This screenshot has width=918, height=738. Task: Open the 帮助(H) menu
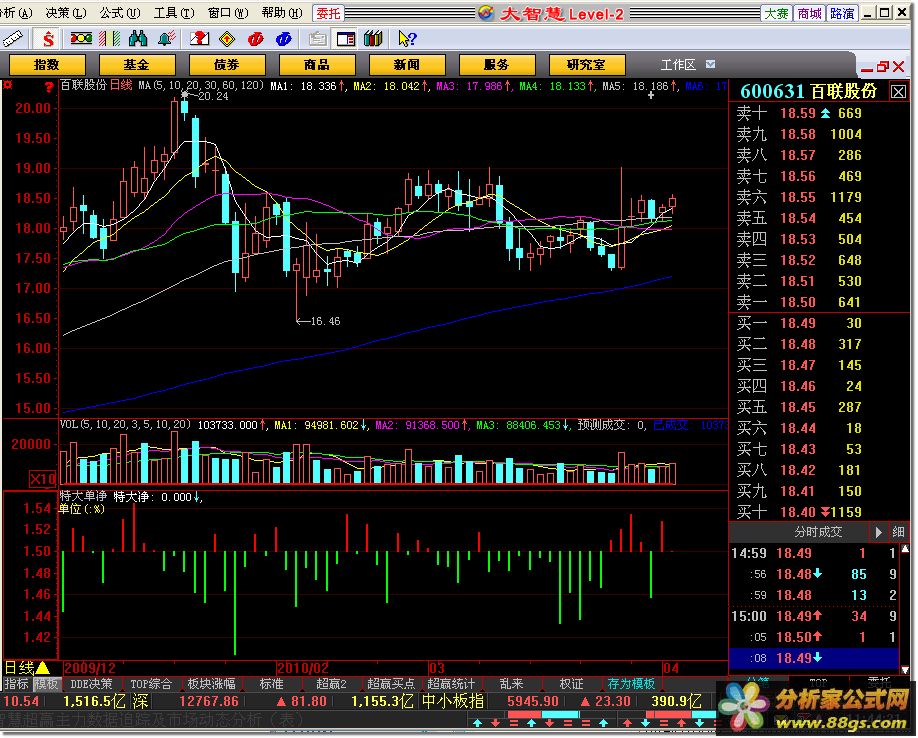(x=282, y=13)
